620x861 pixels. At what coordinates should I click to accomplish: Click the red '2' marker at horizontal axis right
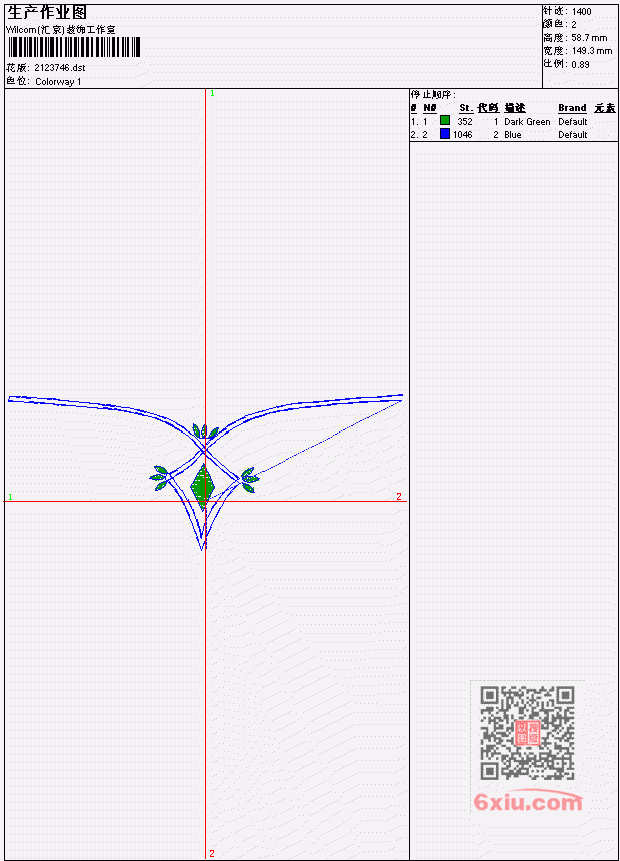(399, 496)
